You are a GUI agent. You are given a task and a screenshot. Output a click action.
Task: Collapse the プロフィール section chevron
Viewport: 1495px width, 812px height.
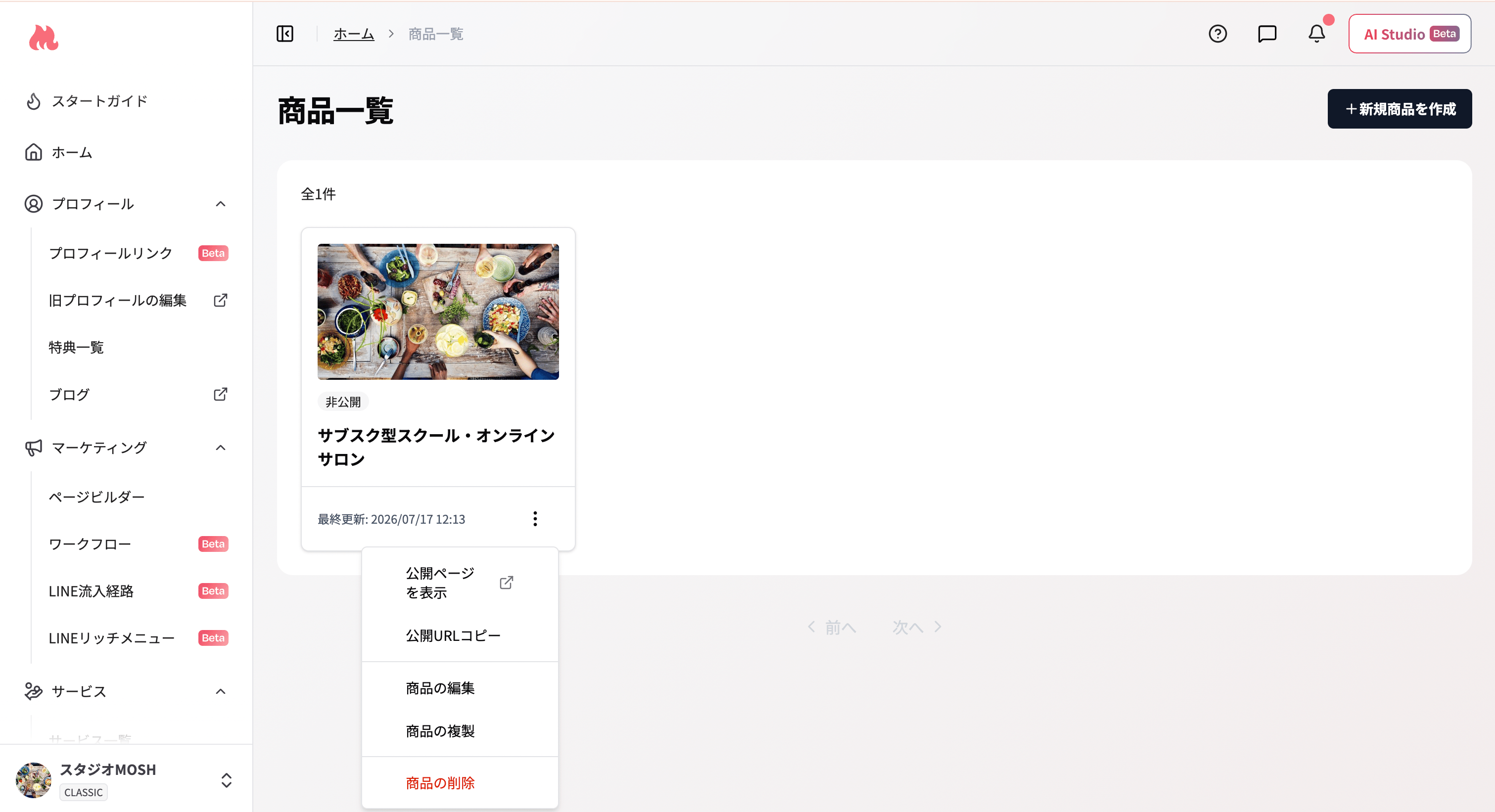pyautogui.click(x=221, y=204)
